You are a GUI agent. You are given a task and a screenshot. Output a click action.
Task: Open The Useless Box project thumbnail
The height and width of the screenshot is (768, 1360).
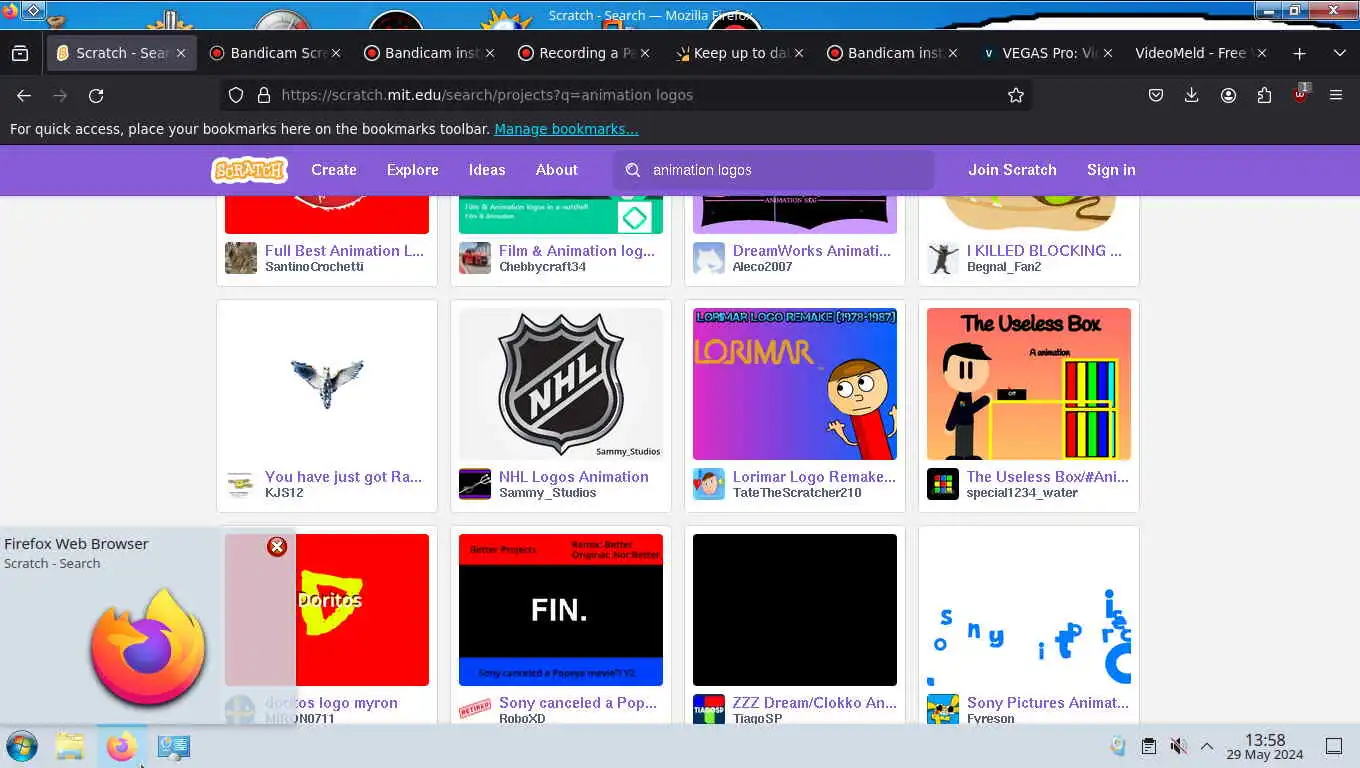(1029, 384)
